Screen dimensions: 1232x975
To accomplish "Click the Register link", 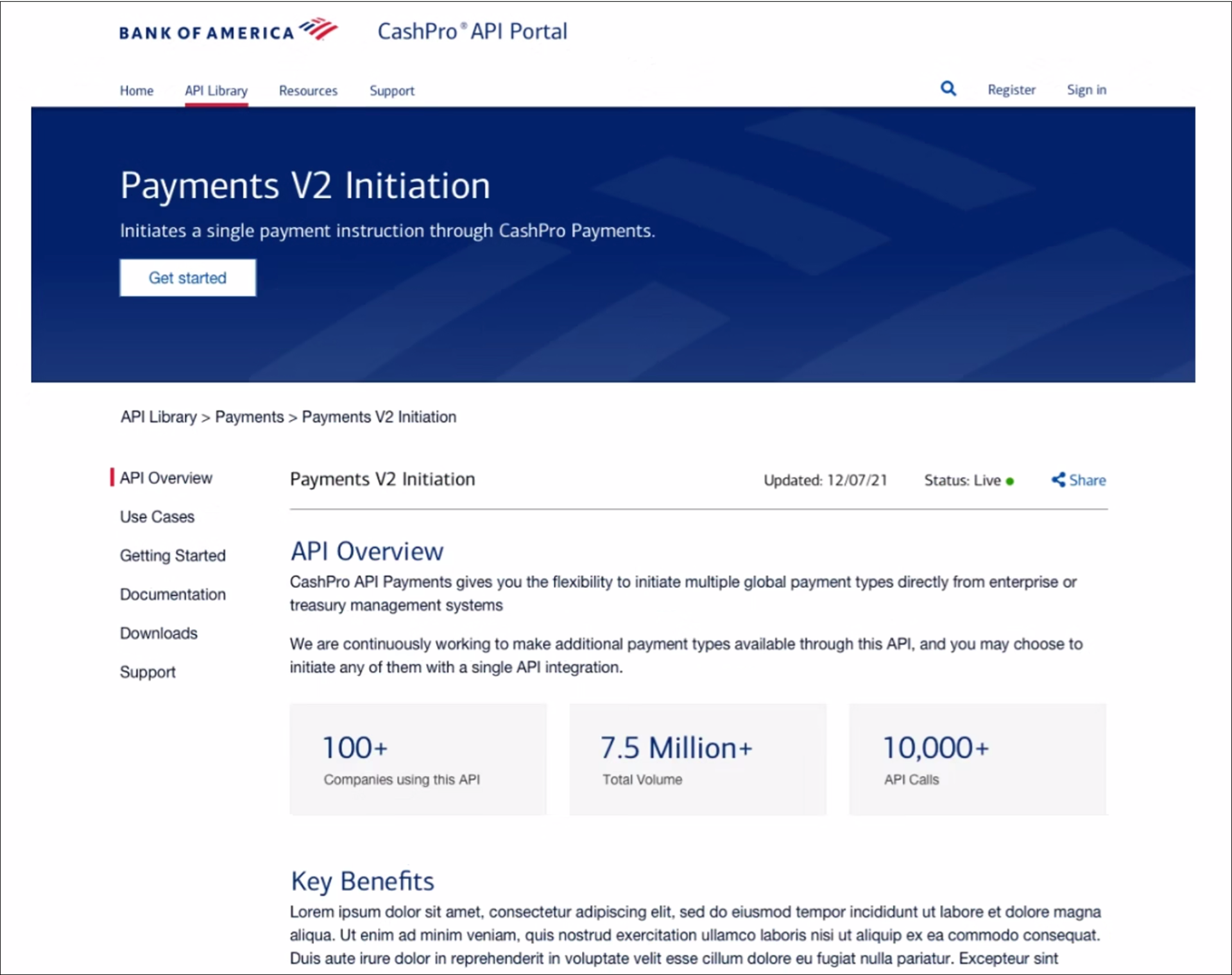I will [1011, 90].
